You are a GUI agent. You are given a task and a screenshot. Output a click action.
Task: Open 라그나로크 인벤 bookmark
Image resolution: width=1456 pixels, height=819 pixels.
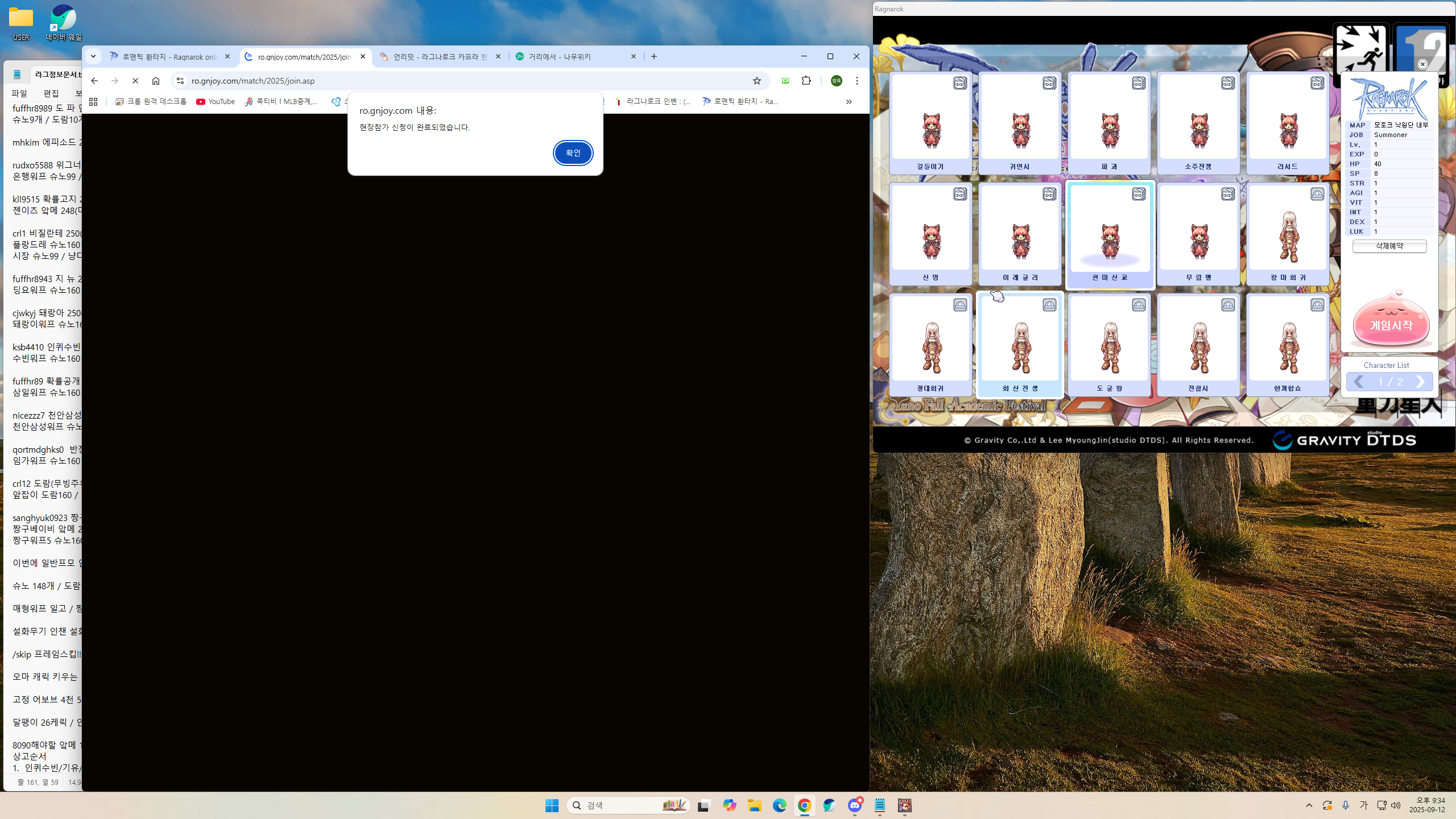click(653, 101)
